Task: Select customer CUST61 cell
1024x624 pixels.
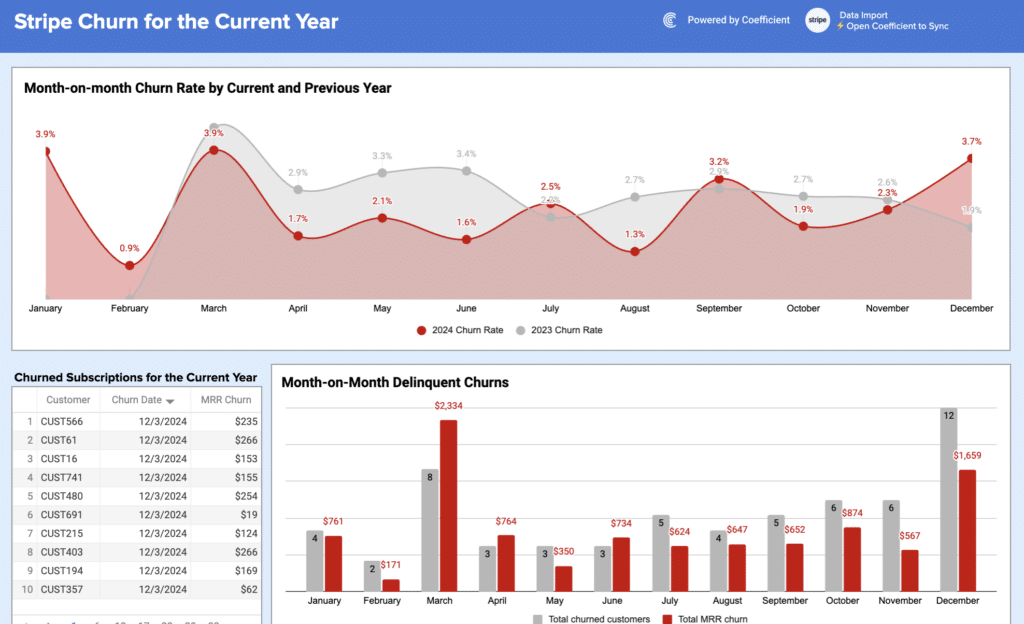Action: [x=58, y=440]
